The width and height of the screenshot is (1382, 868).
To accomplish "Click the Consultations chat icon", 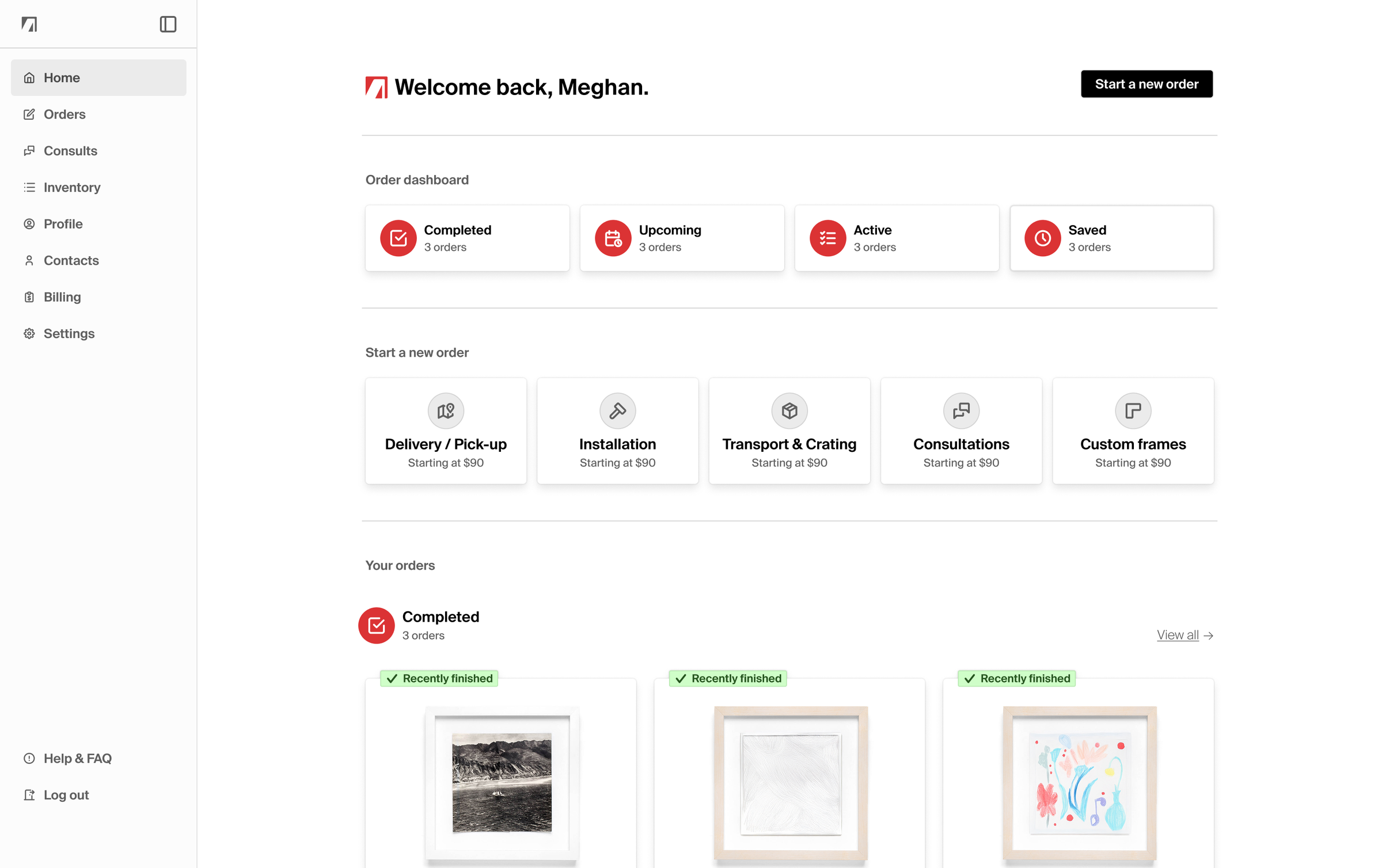I will tap(961, 410).
